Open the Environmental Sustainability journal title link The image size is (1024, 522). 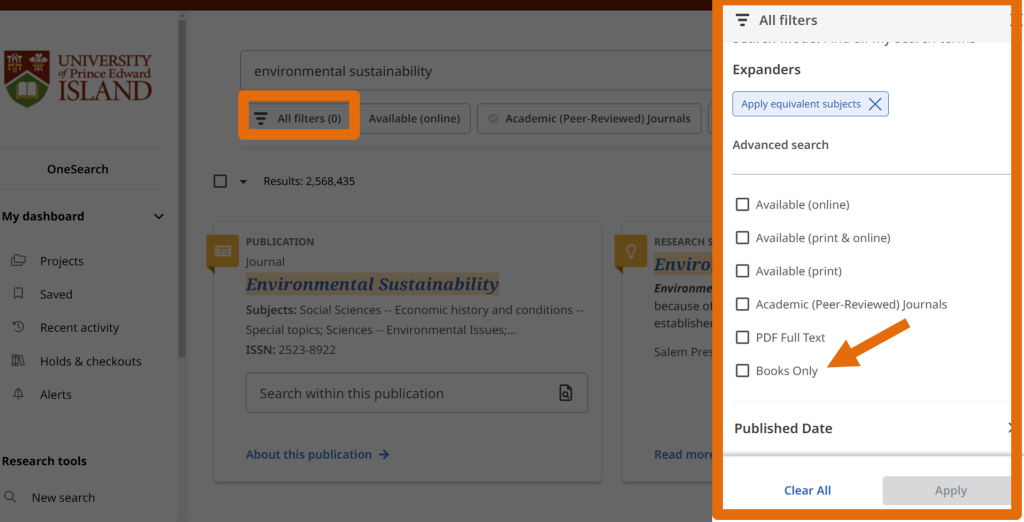point(372,284)
